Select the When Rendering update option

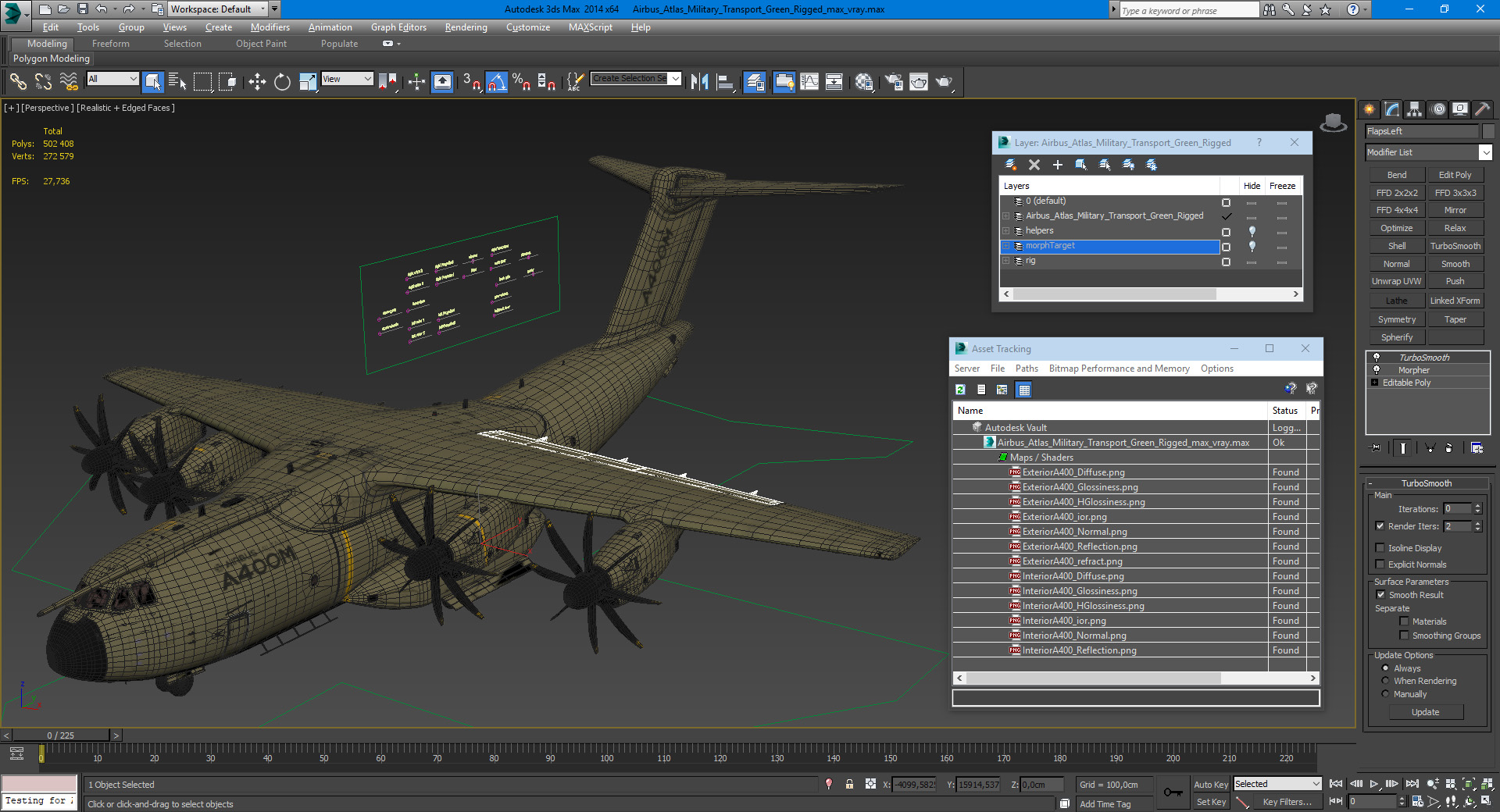[1385, 681]
